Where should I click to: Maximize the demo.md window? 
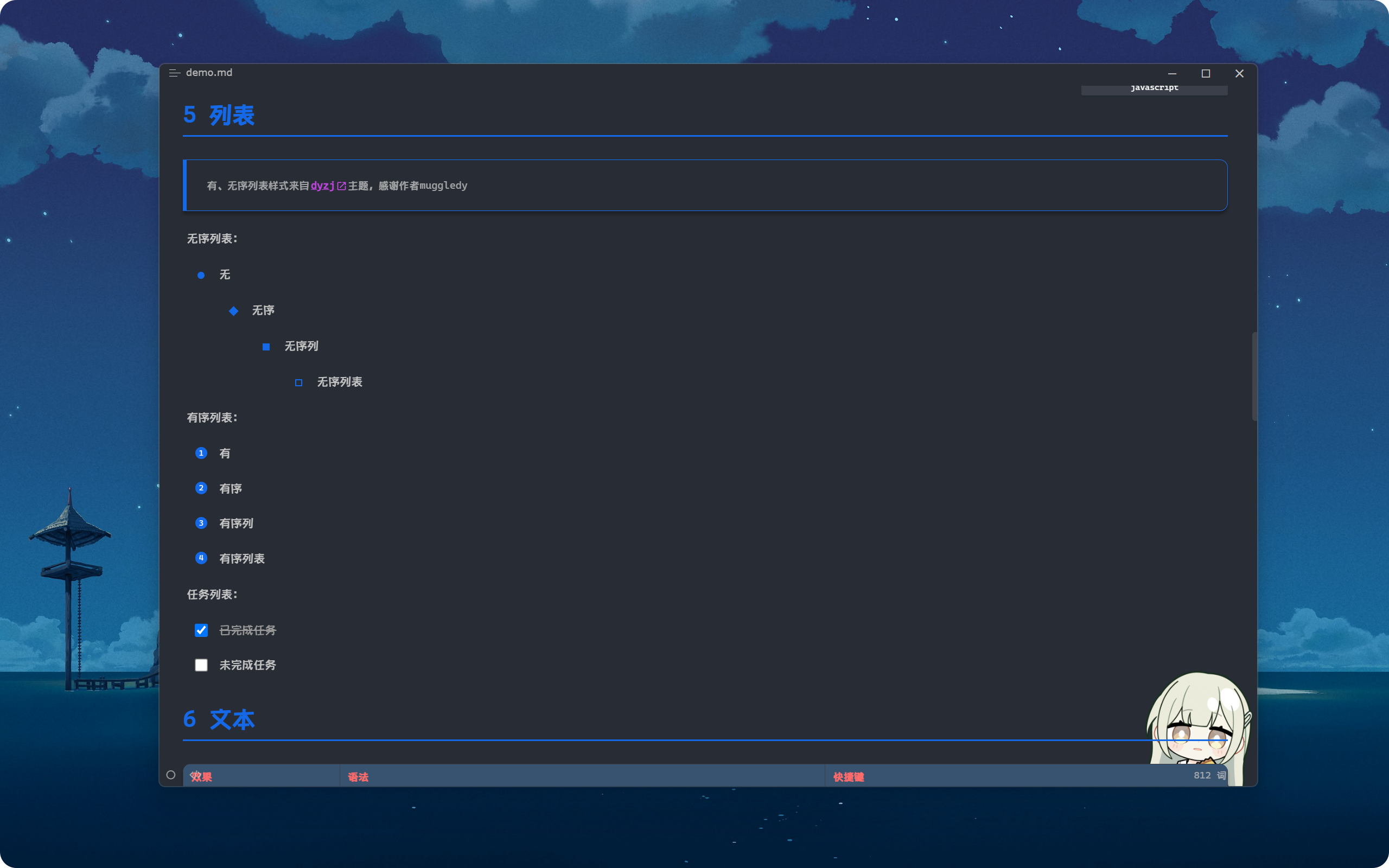[x=1205, y=73]
